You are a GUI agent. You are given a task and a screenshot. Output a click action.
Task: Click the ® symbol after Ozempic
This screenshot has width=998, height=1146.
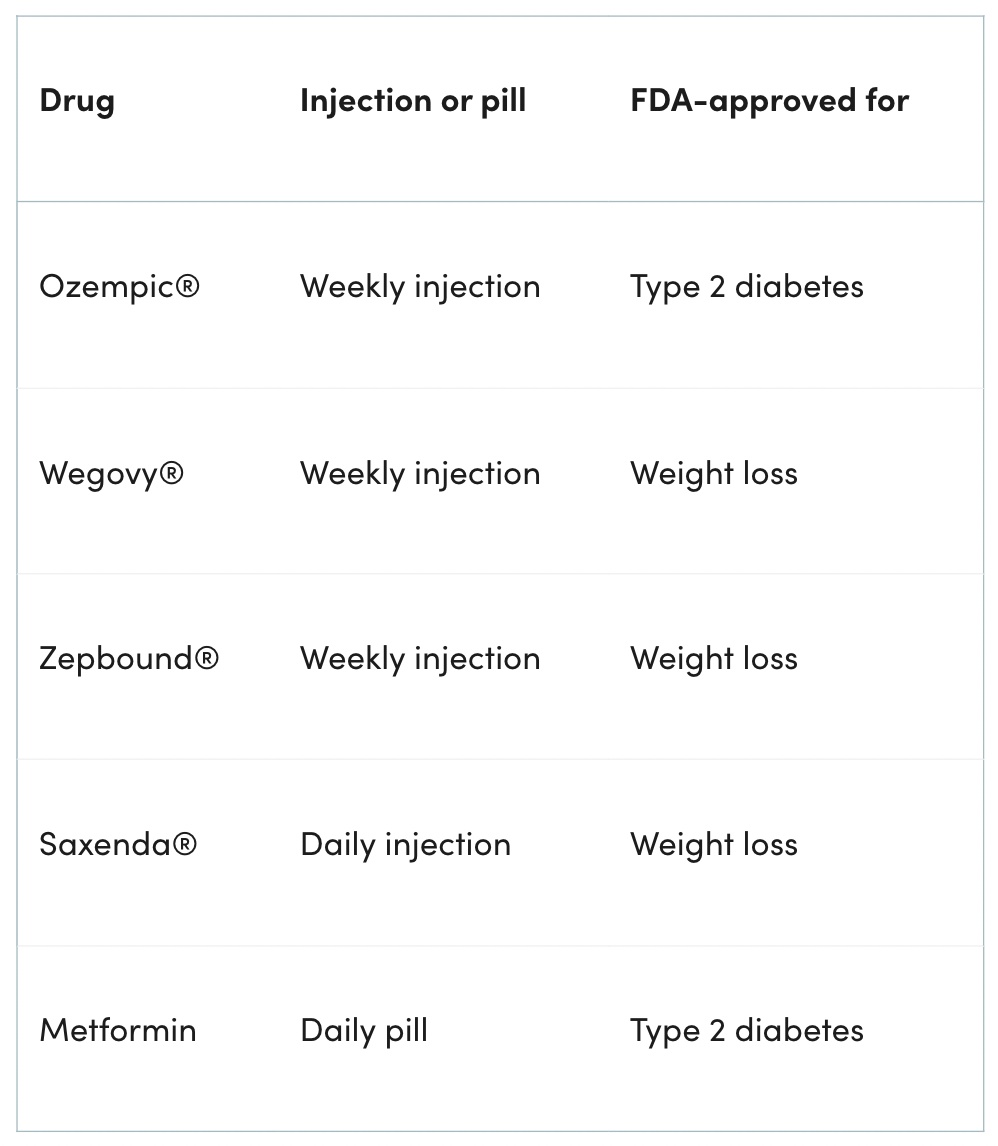pyautogui.click(x=188, y=287)
